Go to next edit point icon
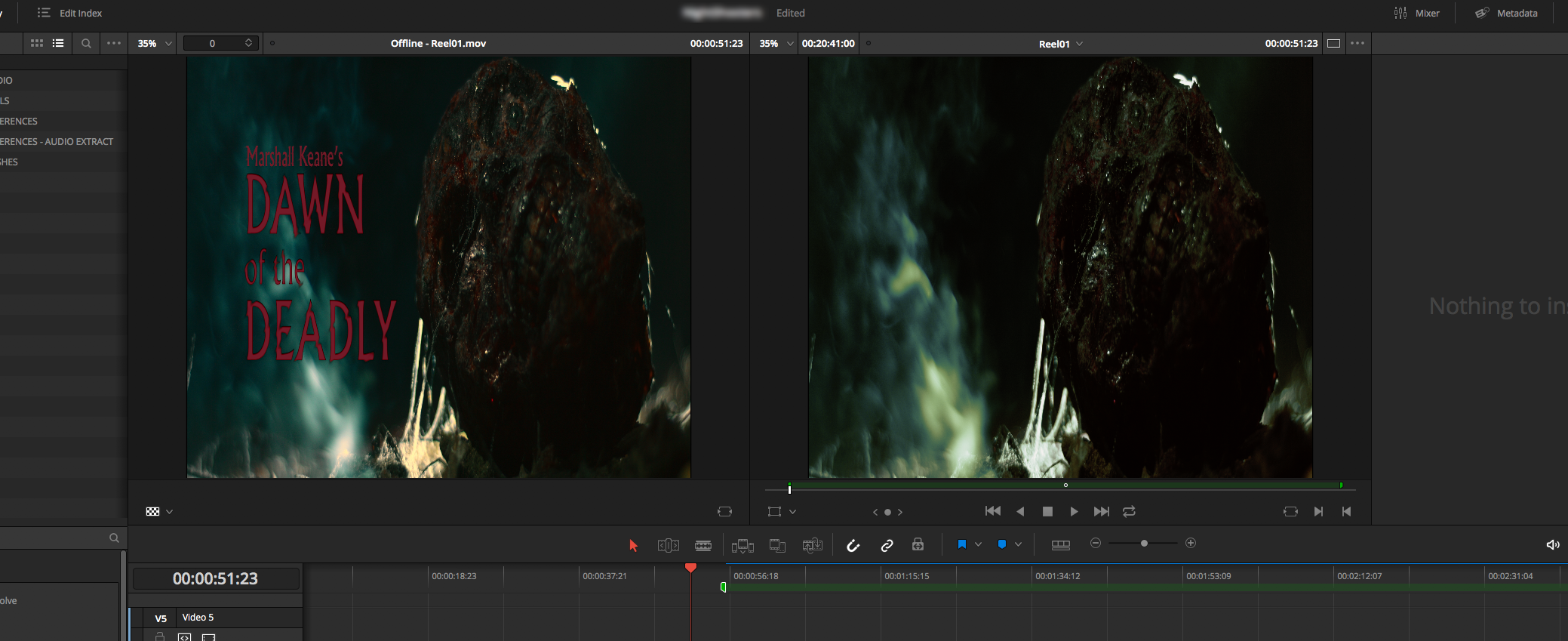This screenshot has height=641, width=1568. tap(1318, 511)
